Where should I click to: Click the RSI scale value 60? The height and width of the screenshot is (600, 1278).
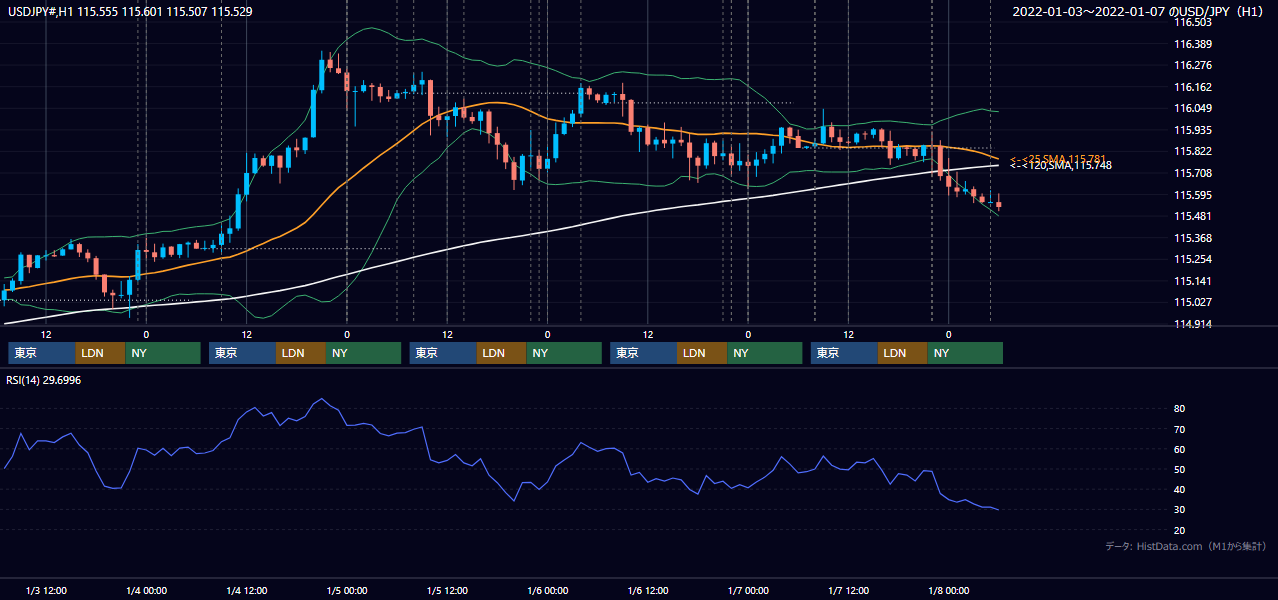tap(1179, 449)
